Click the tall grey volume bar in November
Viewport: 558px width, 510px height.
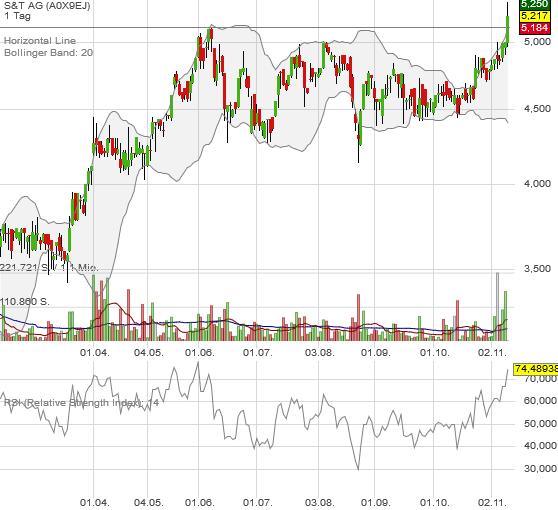pyautogui.click(x=498, y=306)
